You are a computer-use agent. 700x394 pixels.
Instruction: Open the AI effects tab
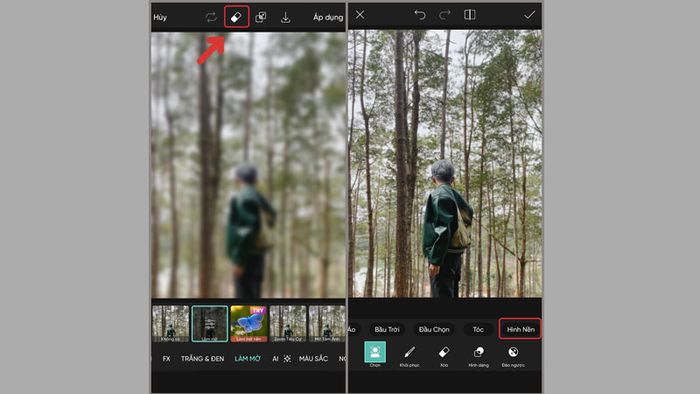[281, 359]
